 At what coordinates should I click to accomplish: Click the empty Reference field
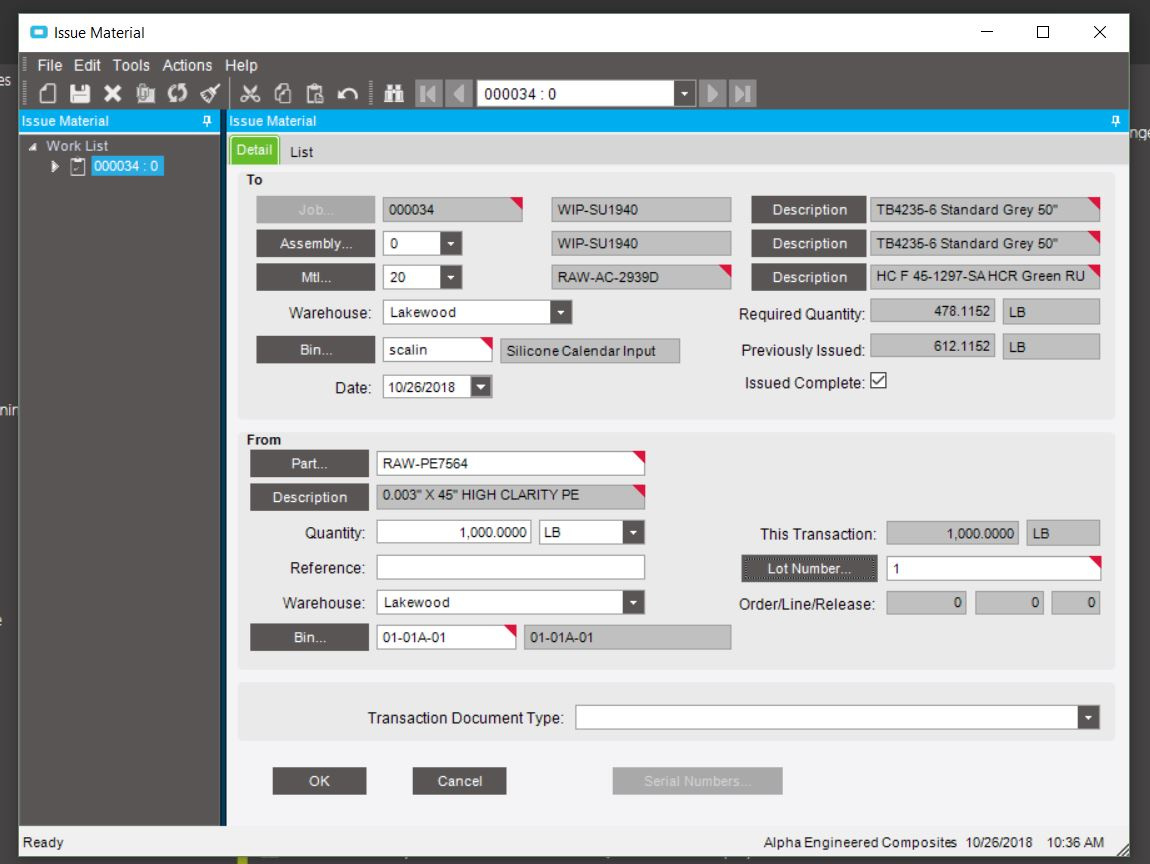pos(510,567)
